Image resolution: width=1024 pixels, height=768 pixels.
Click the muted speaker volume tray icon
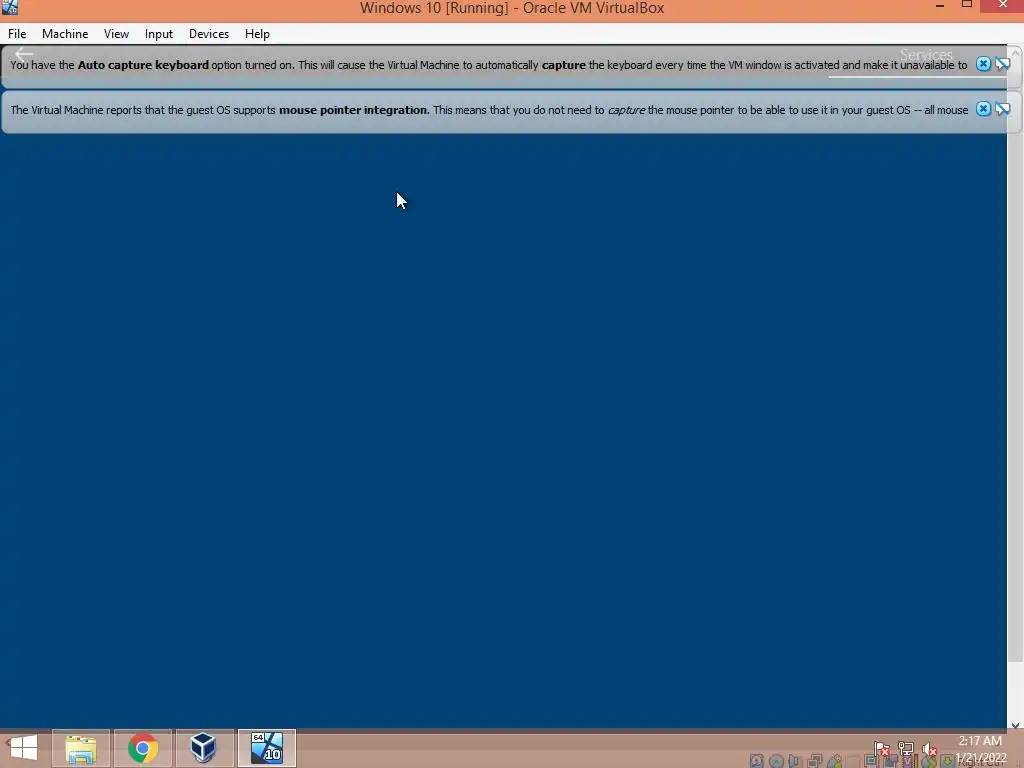click(930, 748)
